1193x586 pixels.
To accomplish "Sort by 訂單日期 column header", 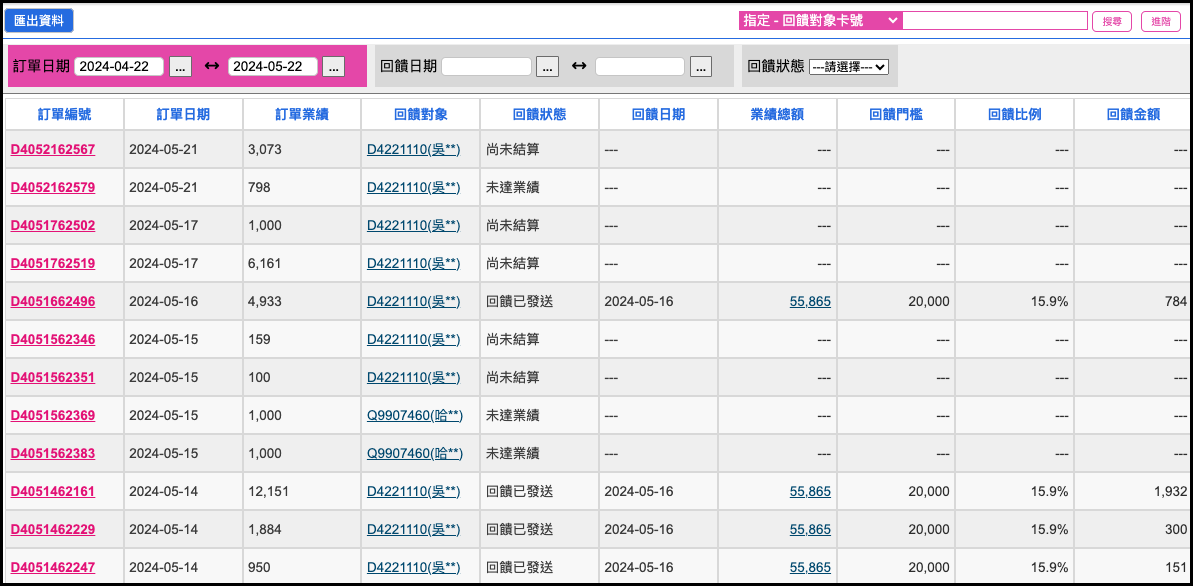I will click(183, 114).
